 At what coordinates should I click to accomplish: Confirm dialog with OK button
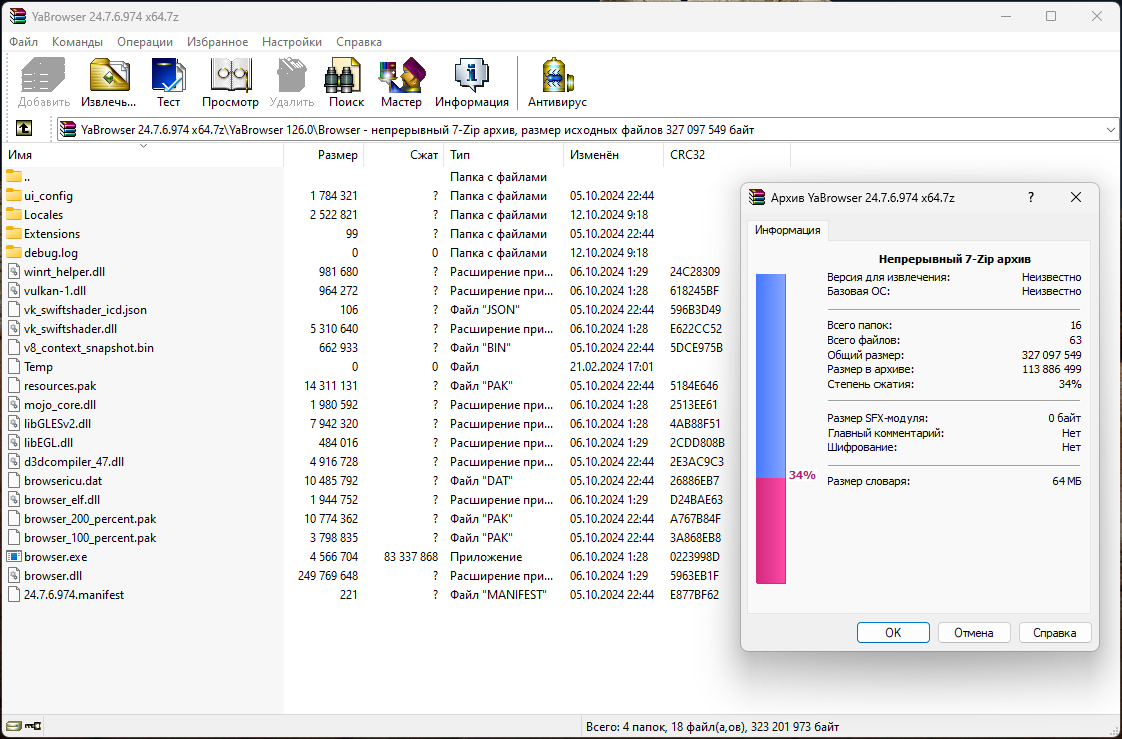tap(893, 632)
